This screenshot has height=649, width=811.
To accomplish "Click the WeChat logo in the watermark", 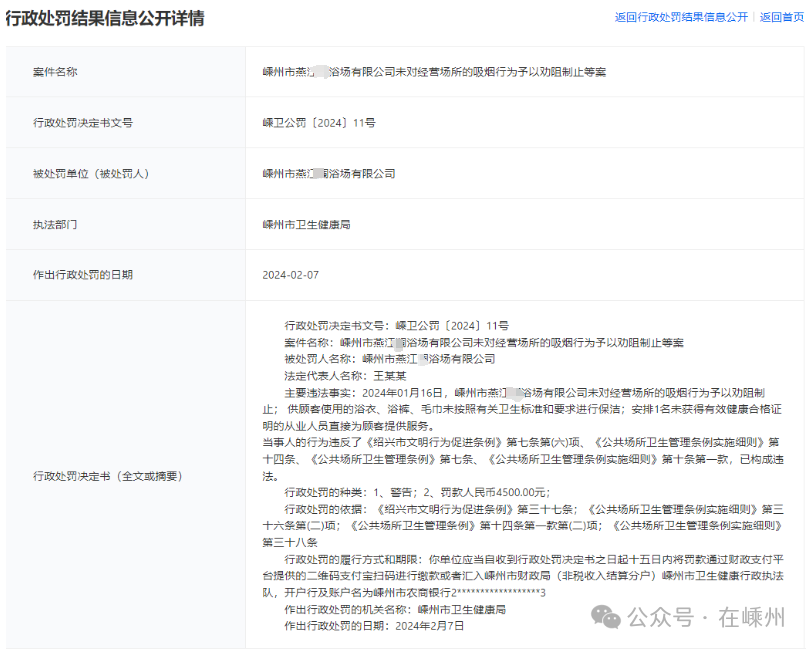I will point(606,616).
